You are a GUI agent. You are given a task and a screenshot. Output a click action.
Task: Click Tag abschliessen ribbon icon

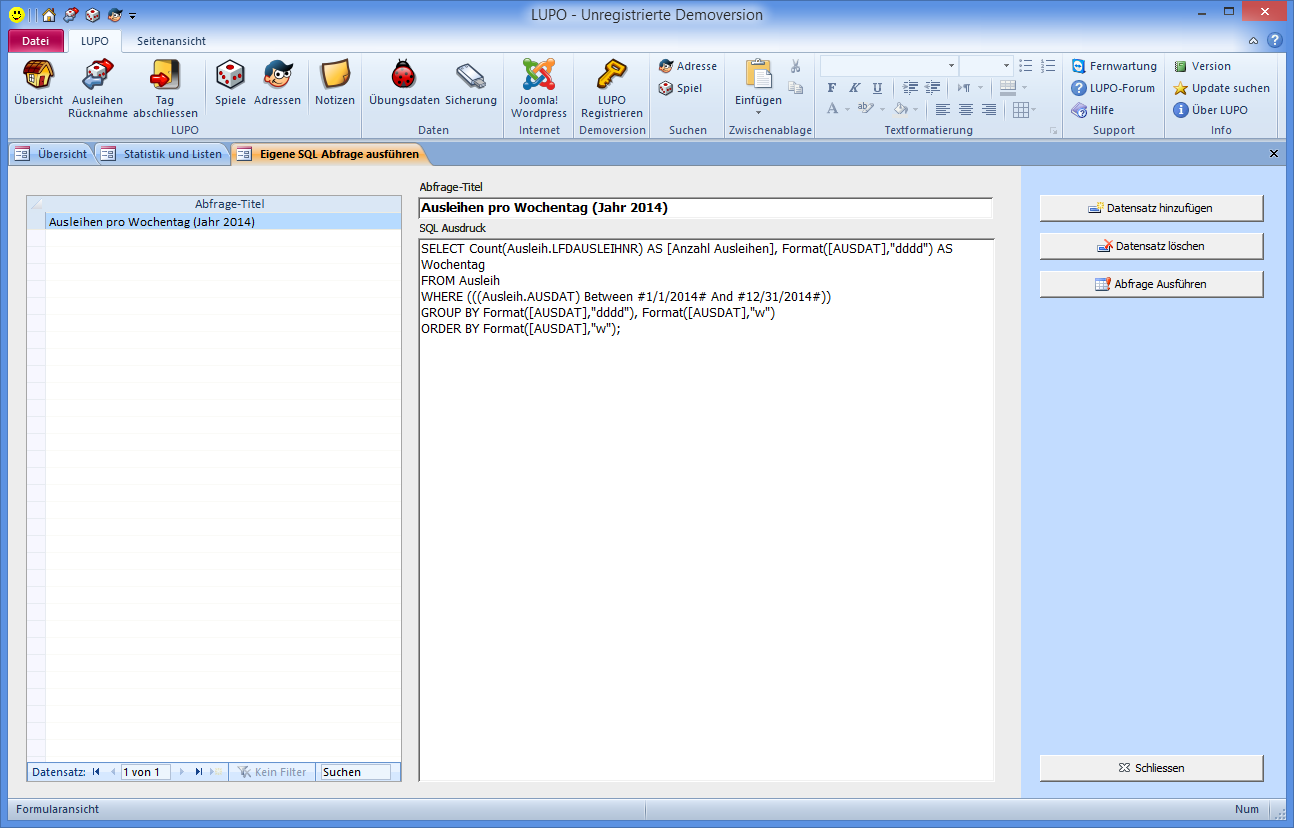(165, 89)
